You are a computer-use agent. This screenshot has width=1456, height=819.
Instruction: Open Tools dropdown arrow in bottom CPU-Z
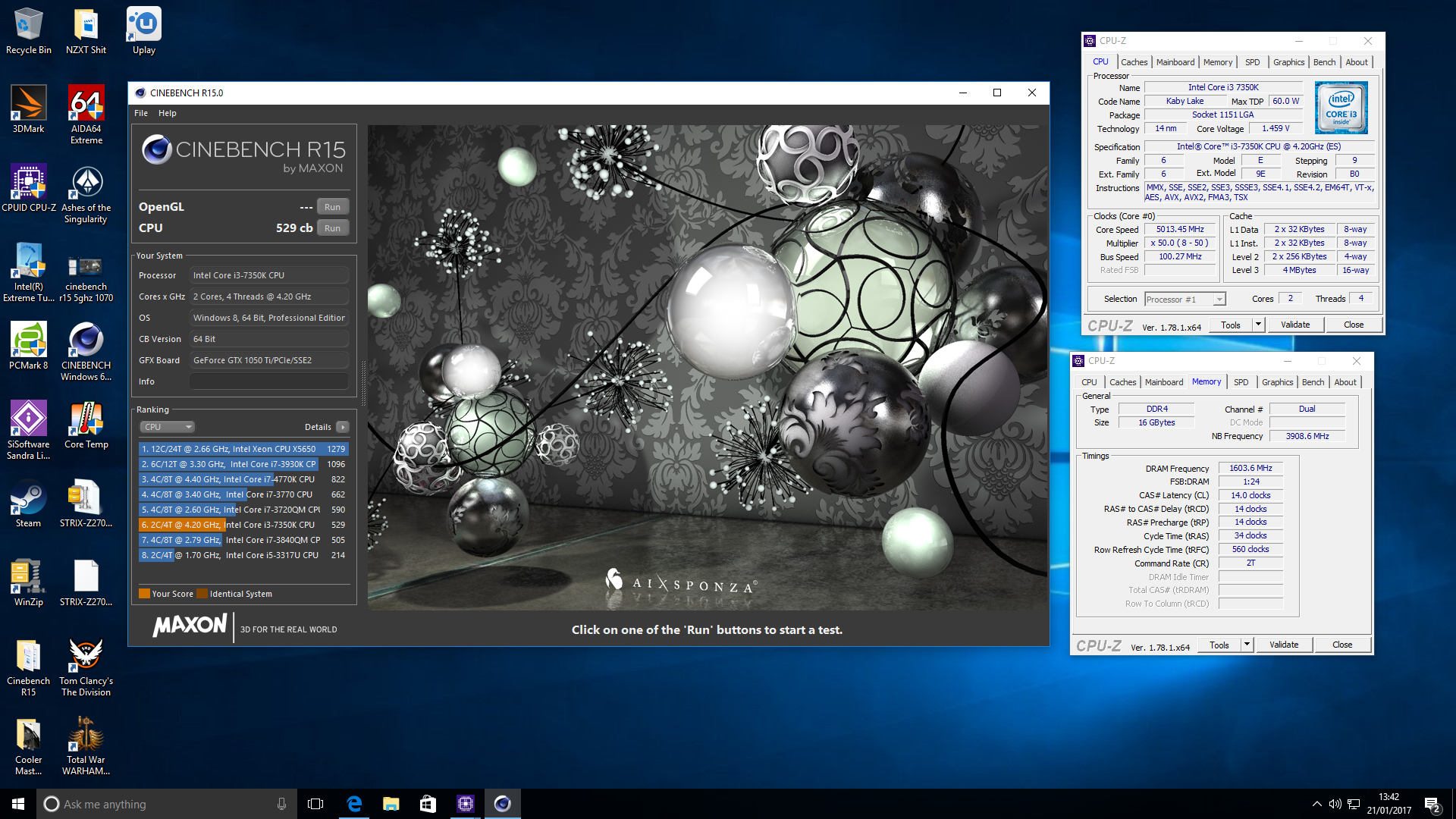pos(1247,645)
